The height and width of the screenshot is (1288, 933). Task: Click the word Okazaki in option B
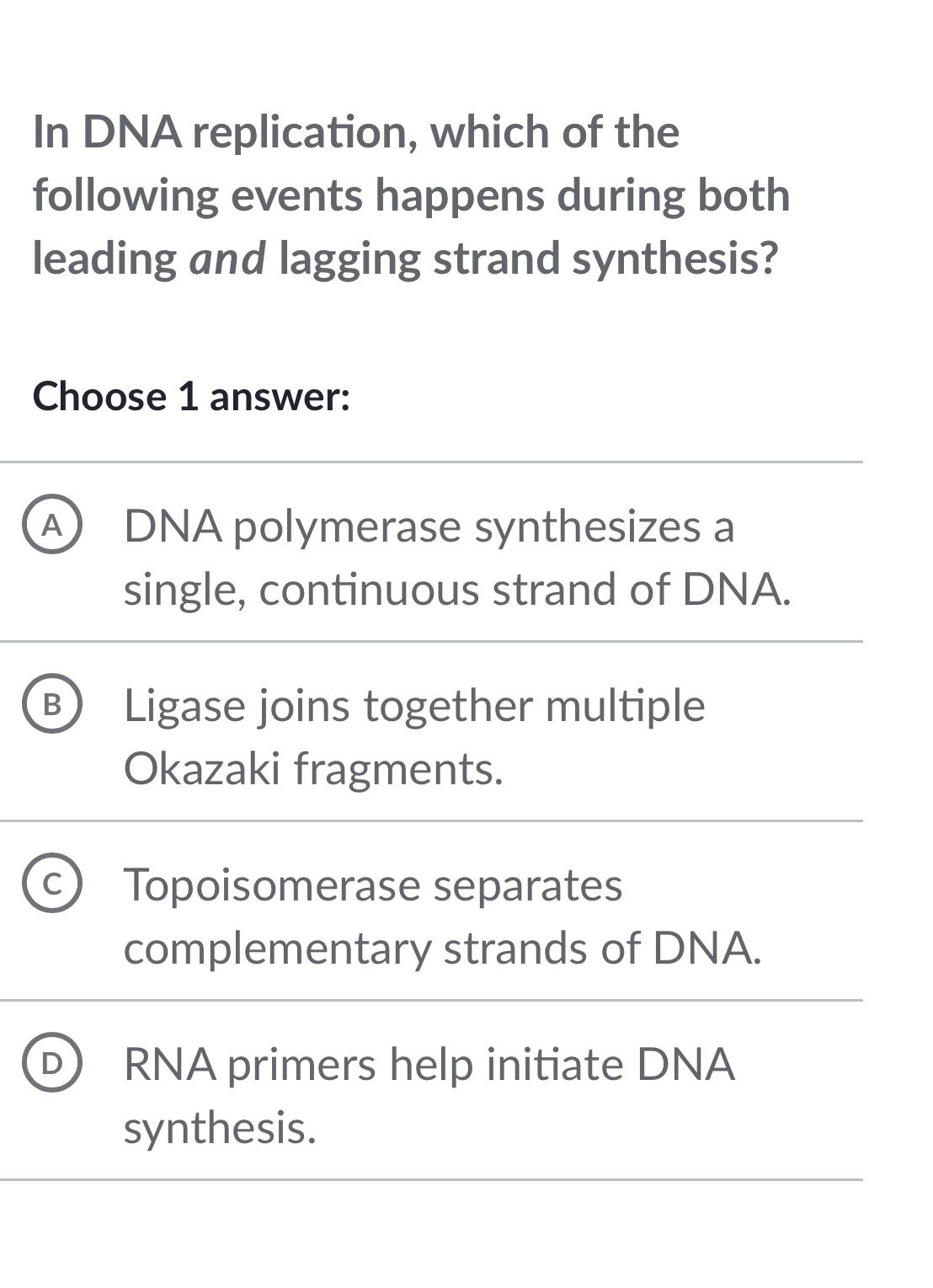pyautogui.click(x=202, y=767)
